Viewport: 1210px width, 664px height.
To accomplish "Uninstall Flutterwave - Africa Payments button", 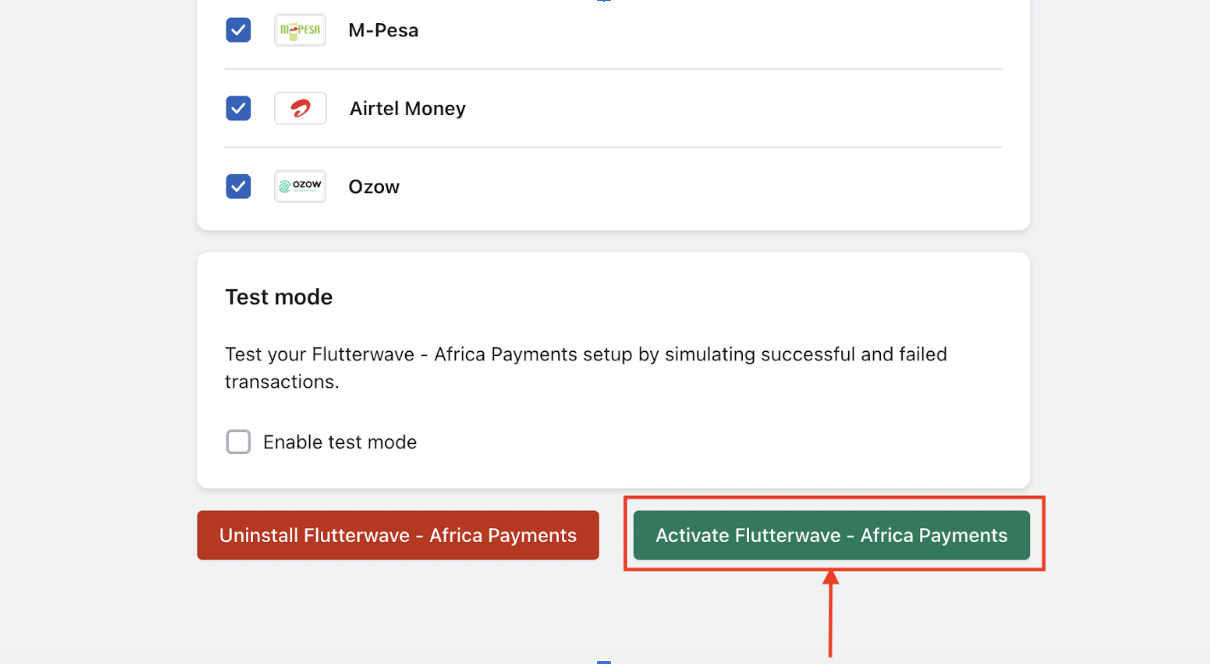I will tap(398, 535).
